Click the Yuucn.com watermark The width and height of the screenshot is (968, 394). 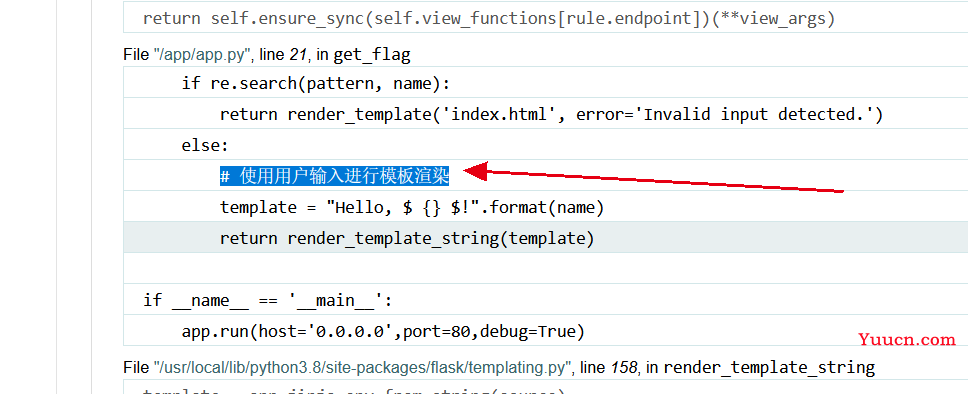pyautogui.click(x=906, y=339)
